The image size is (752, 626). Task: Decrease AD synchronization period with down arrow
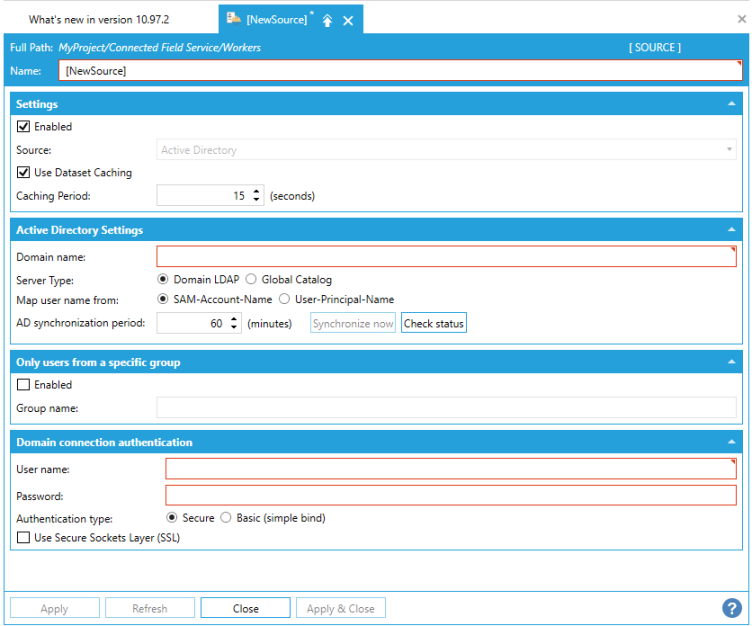click(235, 327)
